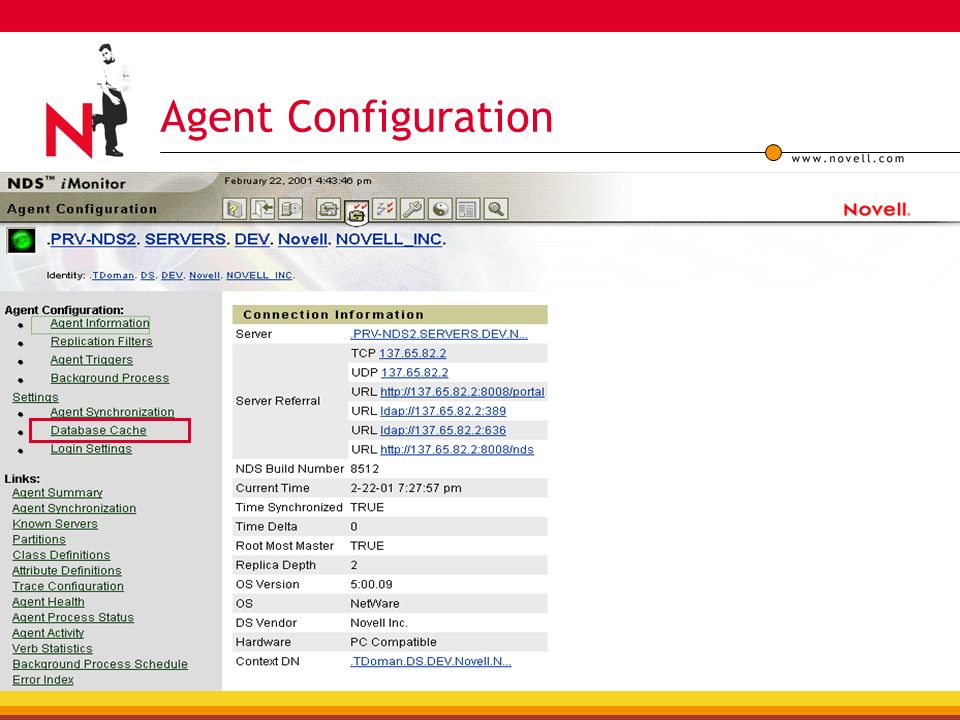
Task: Open the Server .PRV-NDS2.SERVERS.DEV.N... link
Action: (439, 334)
